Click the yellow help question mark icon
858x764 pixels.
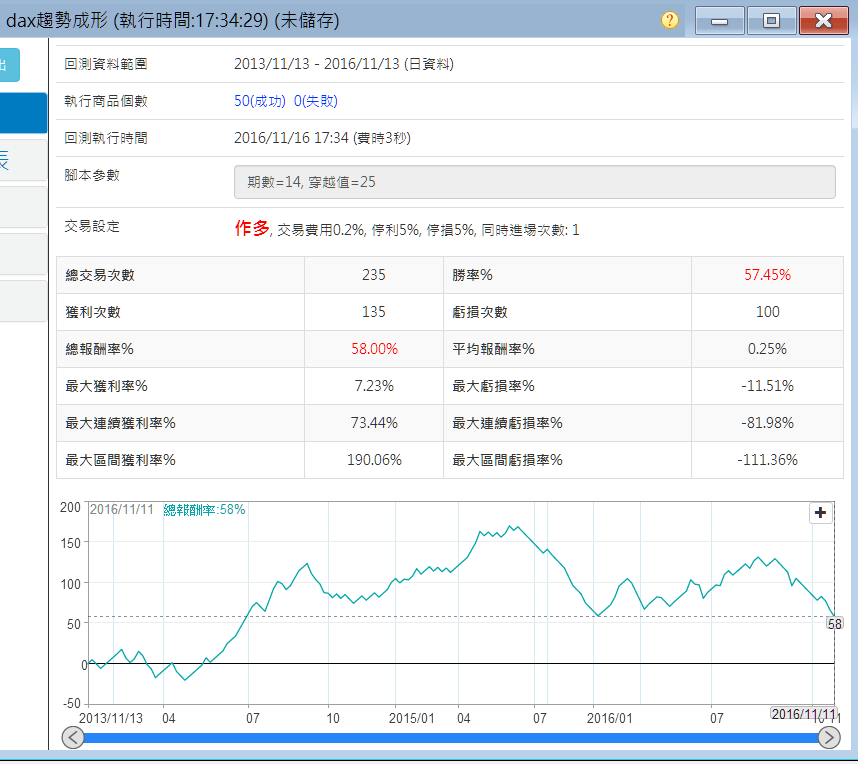pyautogui.click(x=670, y=20)
